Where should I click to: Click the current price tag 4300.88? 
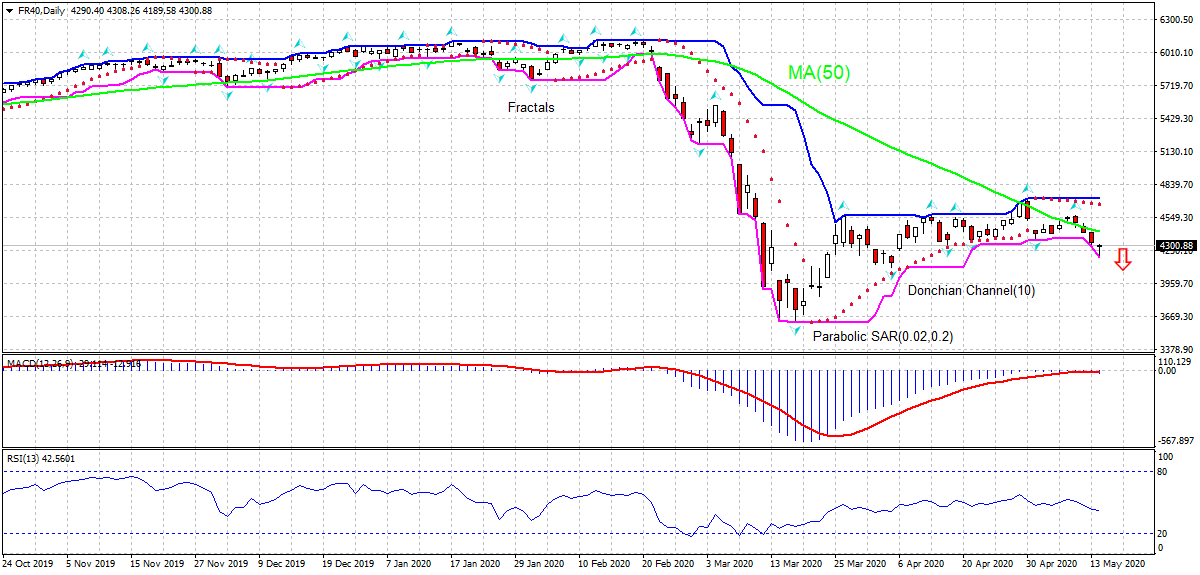click(x=1175, y=245)
